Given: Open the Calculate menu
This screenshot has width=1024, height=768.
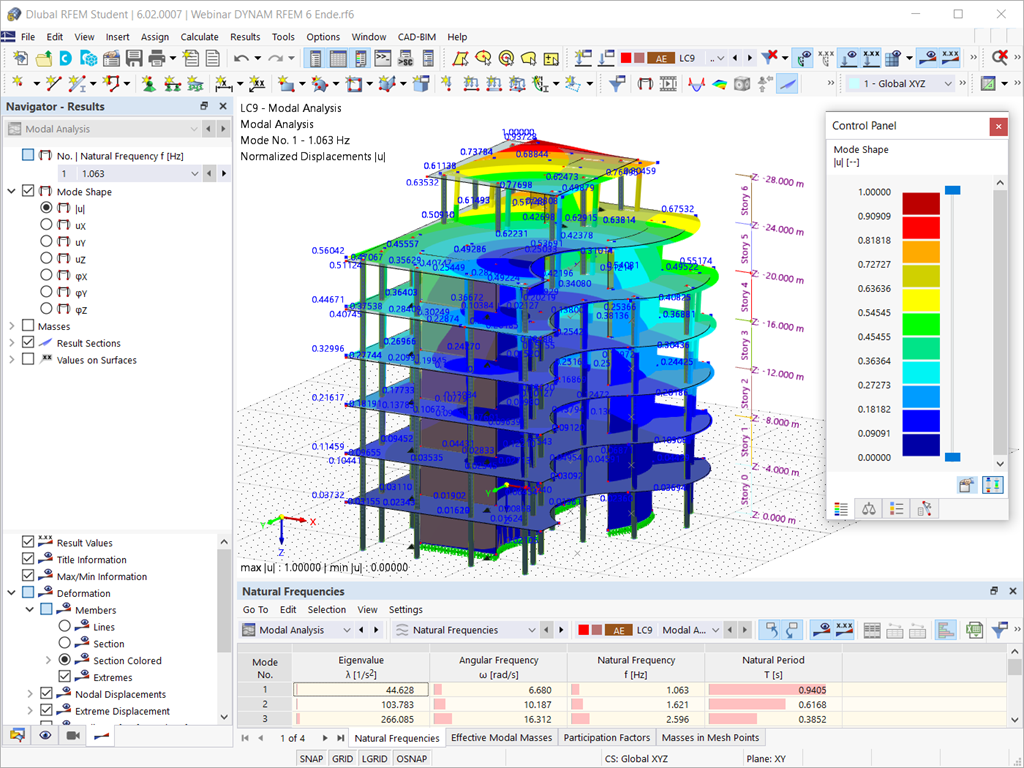Looking at the screenshot, I should [202, 37].
